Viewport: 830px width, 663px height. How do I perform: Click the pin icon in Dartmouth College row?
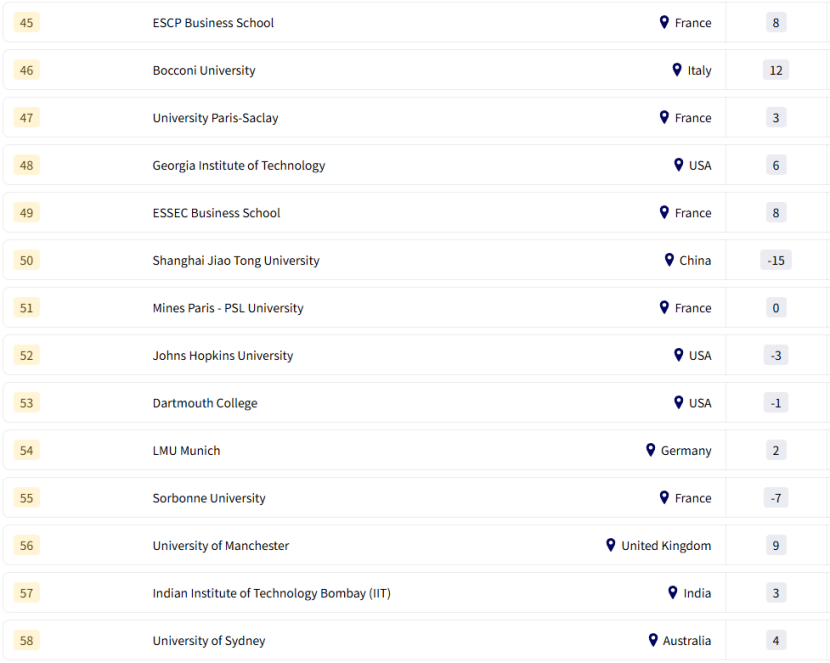679,403
